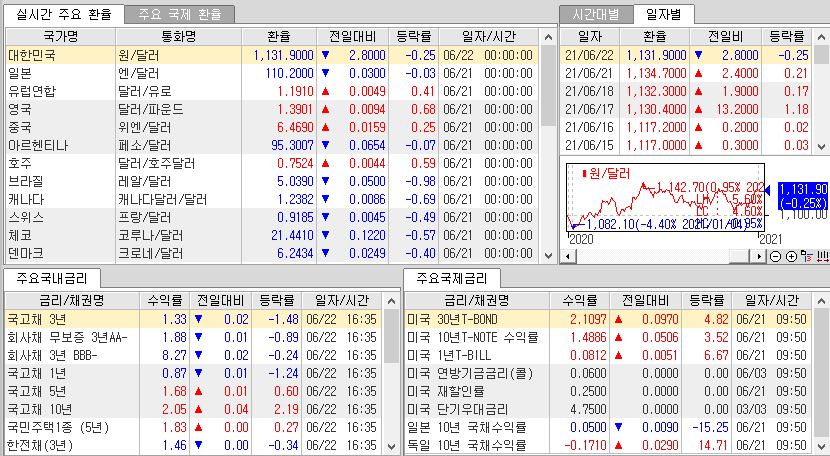The image size is (830, 456).
Task: Click the 주요국내금리 list scroll-up arrow
Action: (391, 301)
